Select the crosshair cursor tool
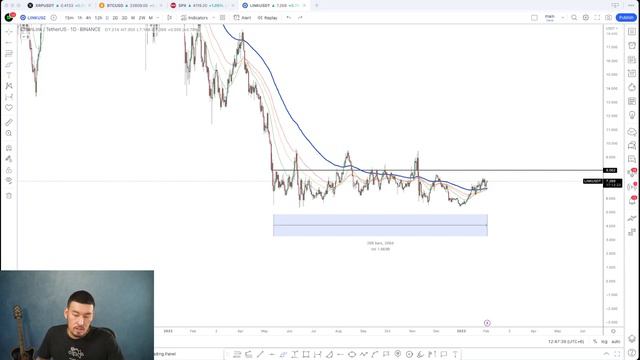Screen dimensions: 640x360 pos(9,32)
